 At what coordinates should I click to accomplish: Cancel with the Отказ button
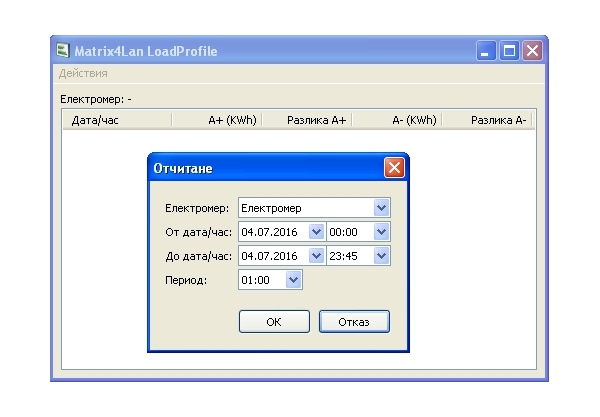pos(354,322)
